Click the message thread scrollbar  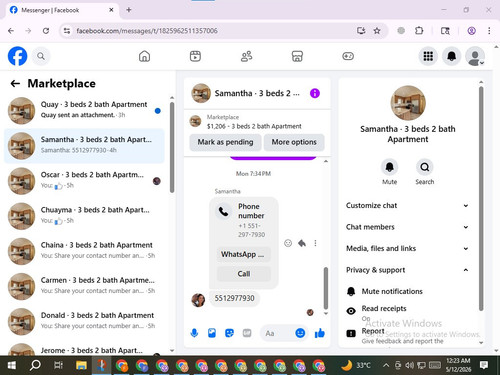click(326, 288)
